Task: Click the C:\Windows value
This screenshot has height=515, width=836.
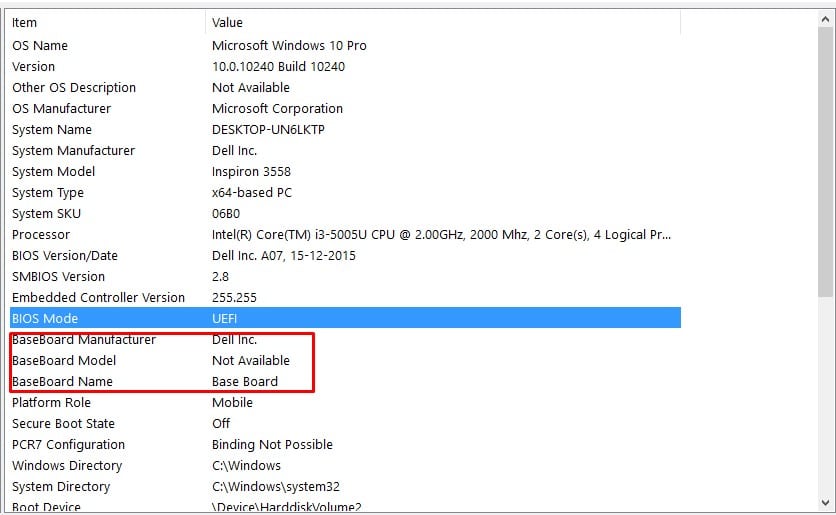Action: 246,465
